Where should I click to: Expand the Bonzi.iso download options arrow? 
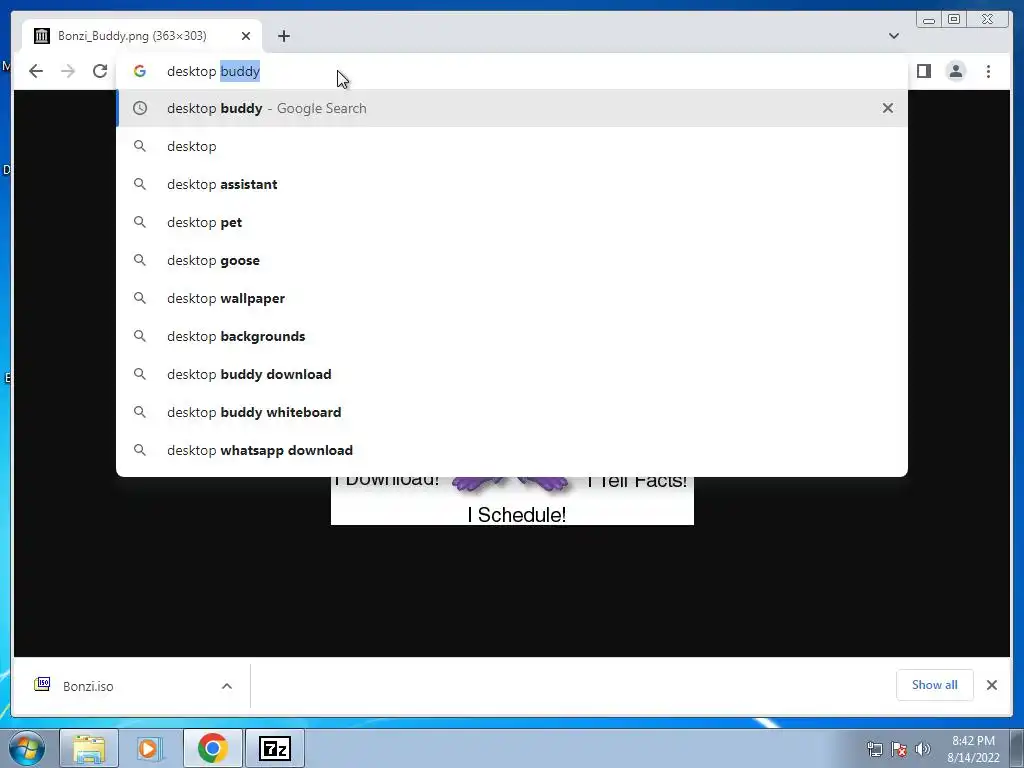point(227,686)
